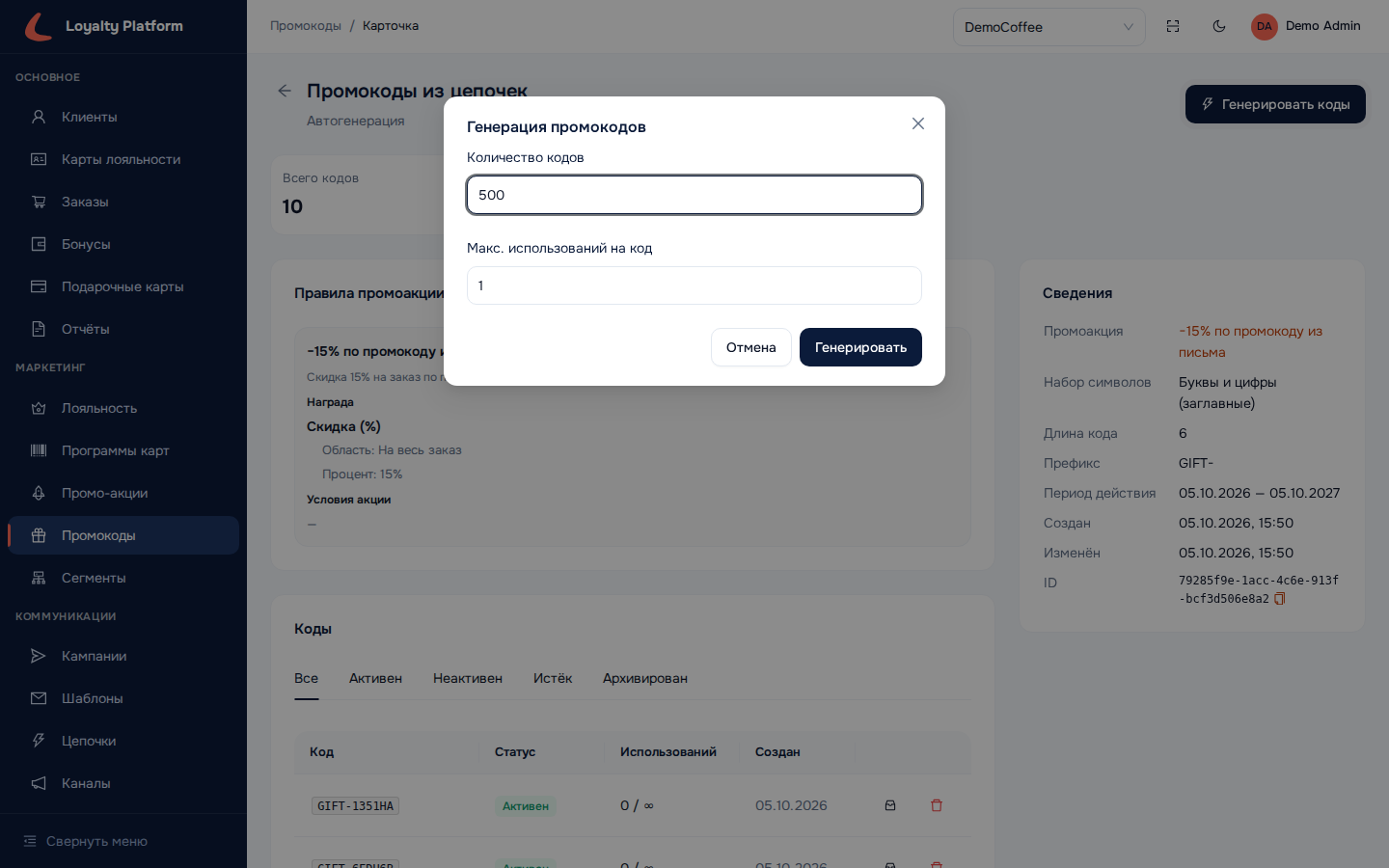Image resolution: width=1389 pixels, height=868 pixels.
Task: Open the Бонусы section
Action: click(x=123, y=244)
